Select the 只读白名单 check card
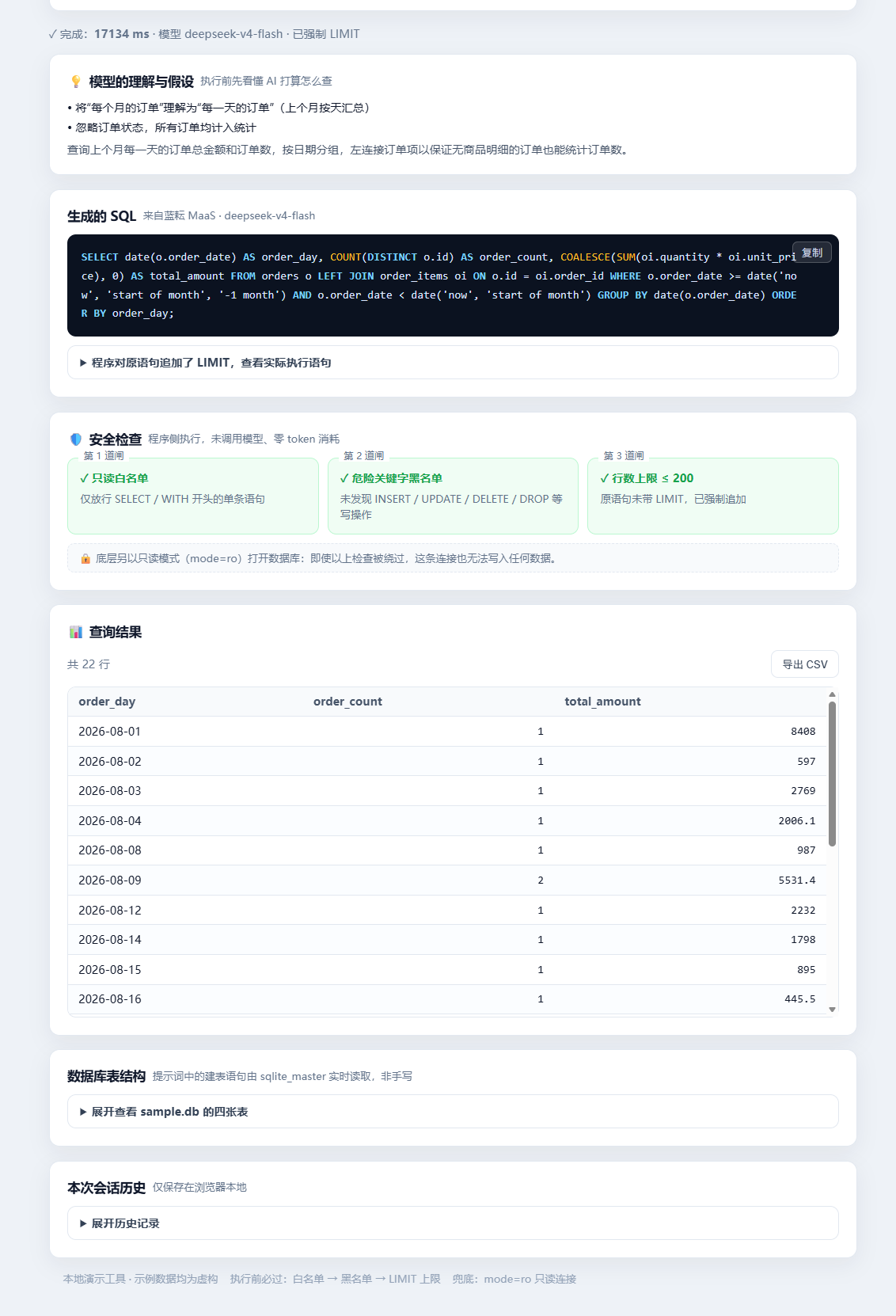The width and height of the screenshot is (896, 1316). coord(193,496)
